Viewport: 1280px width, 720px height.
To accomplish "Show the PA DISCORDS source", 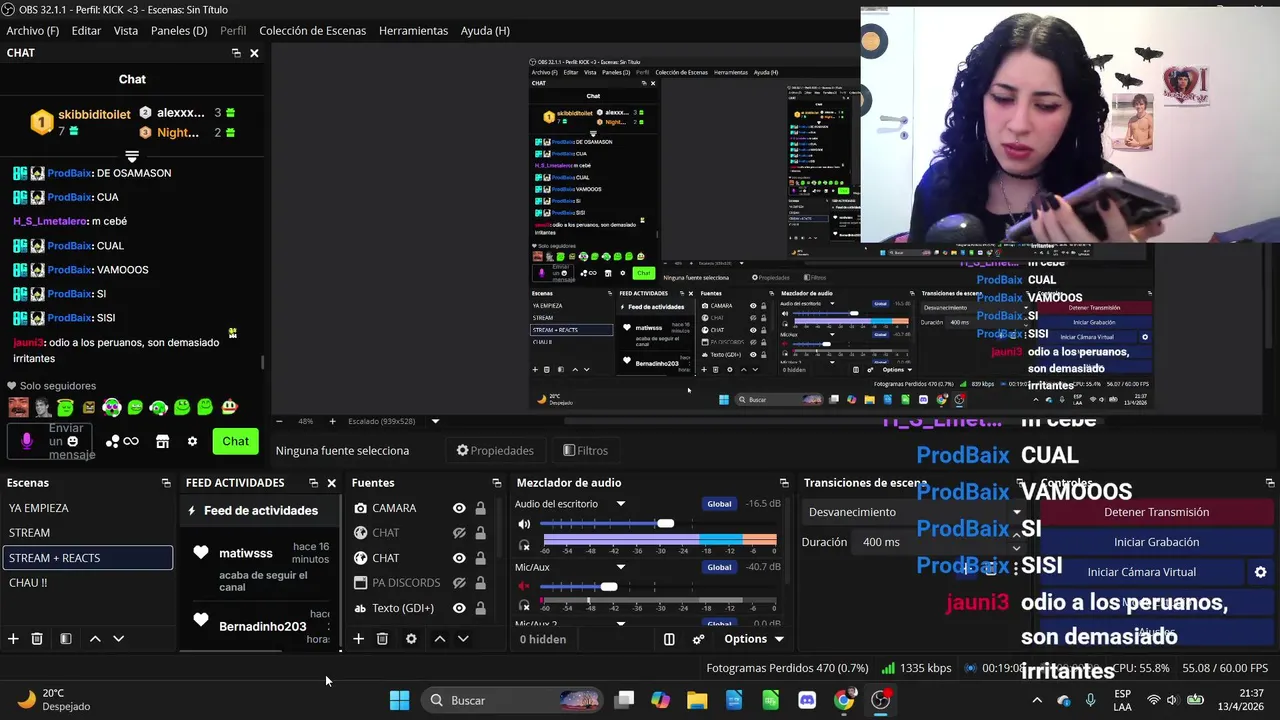I will tap(459, 583).
